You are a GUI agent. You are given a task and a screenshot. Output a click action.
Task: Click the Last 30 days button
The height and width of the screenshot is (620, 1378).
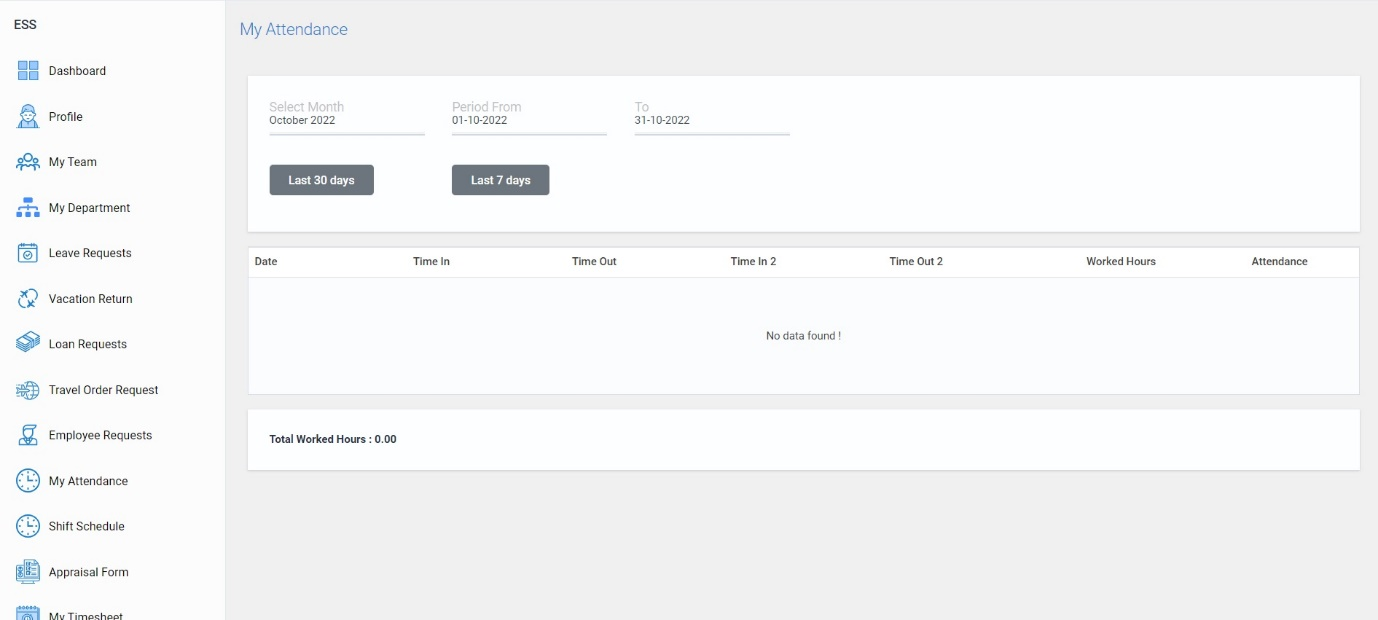(321, 180)
